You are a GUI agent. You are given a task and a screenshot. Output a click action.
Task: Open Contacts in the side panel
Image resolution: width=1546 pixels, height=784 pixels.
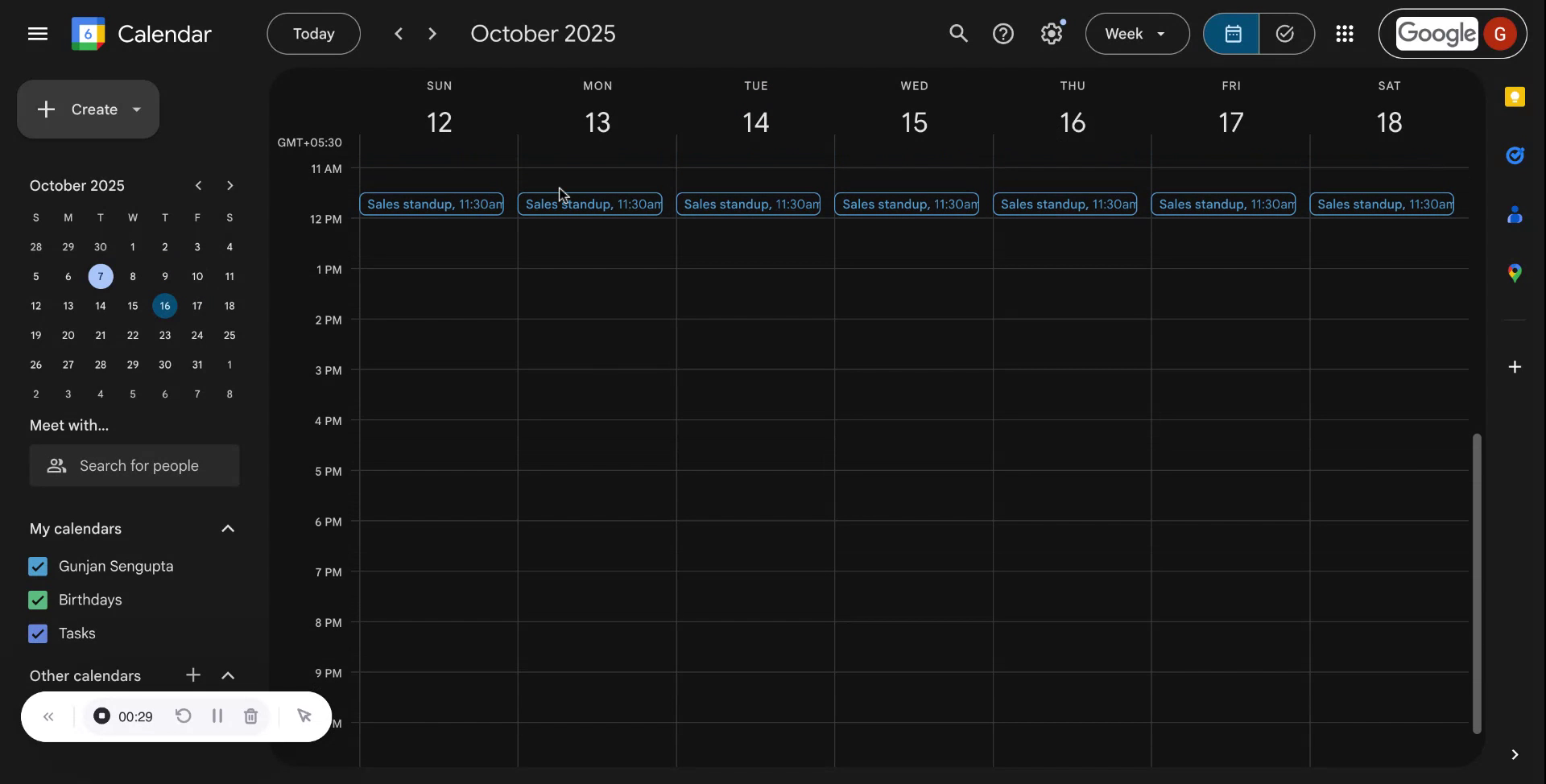1515,215
